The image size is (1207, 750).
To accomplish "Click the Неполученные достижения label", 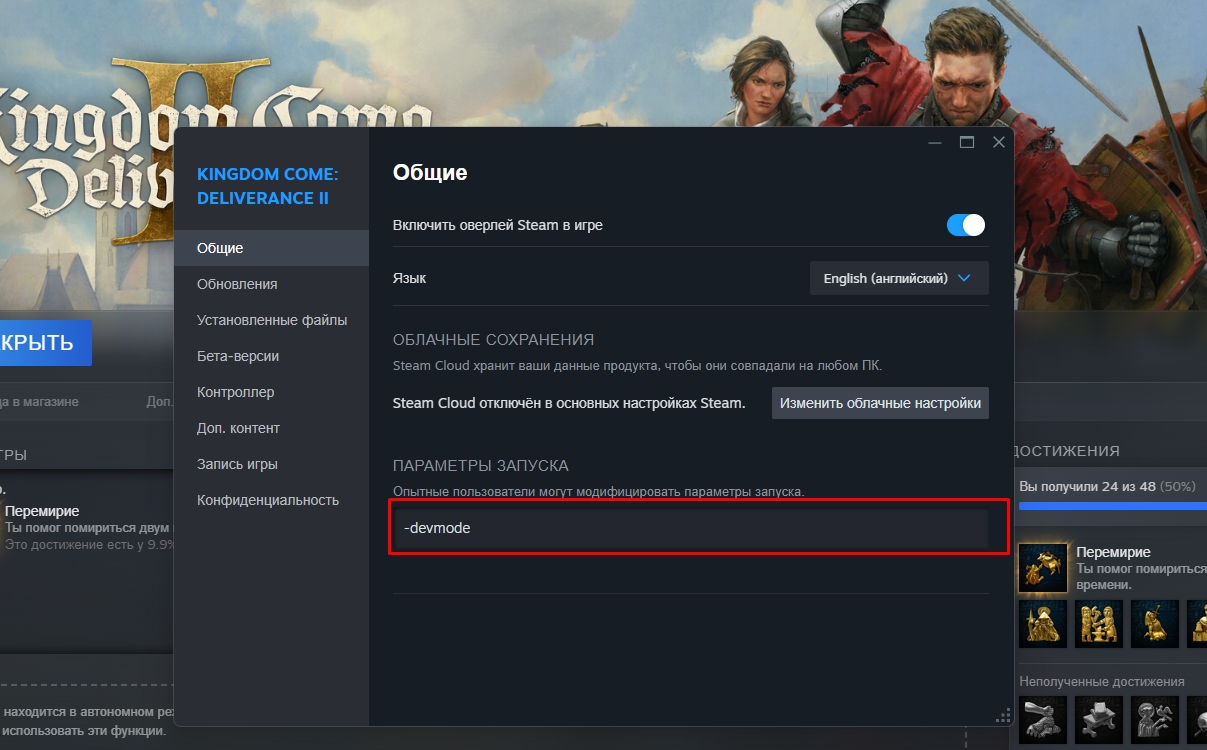I will point(1102,681).
